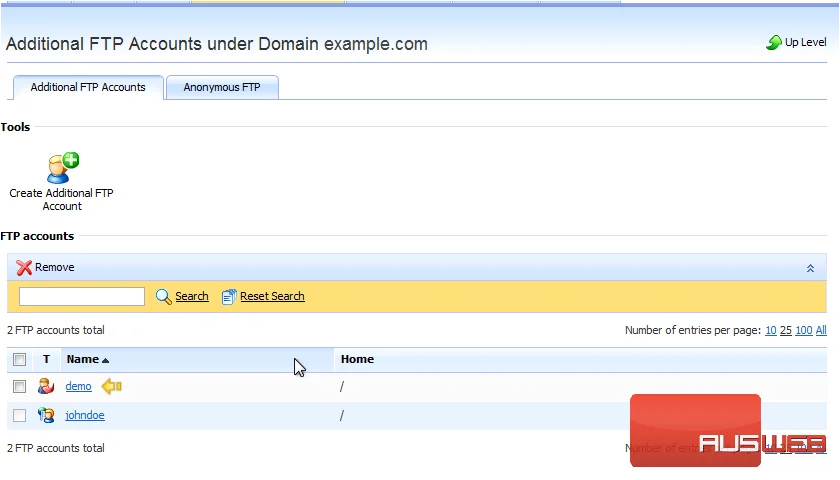Click the magnifying glass Search icon
The image size is (840, 480).
click(163, 296)
